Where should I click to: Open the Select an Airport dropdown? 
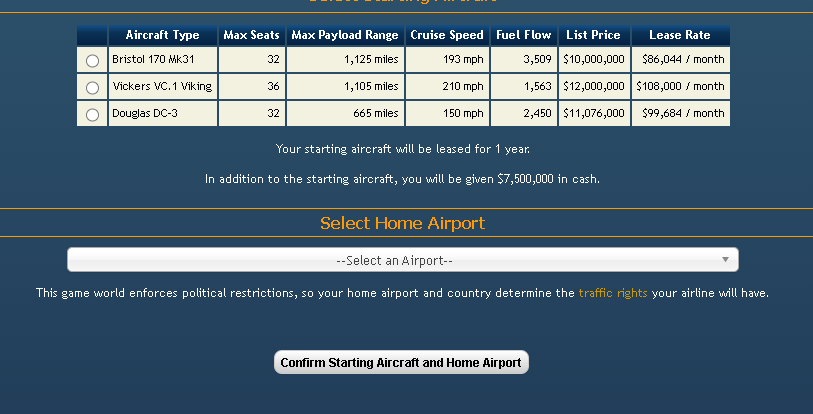(403, 260)
